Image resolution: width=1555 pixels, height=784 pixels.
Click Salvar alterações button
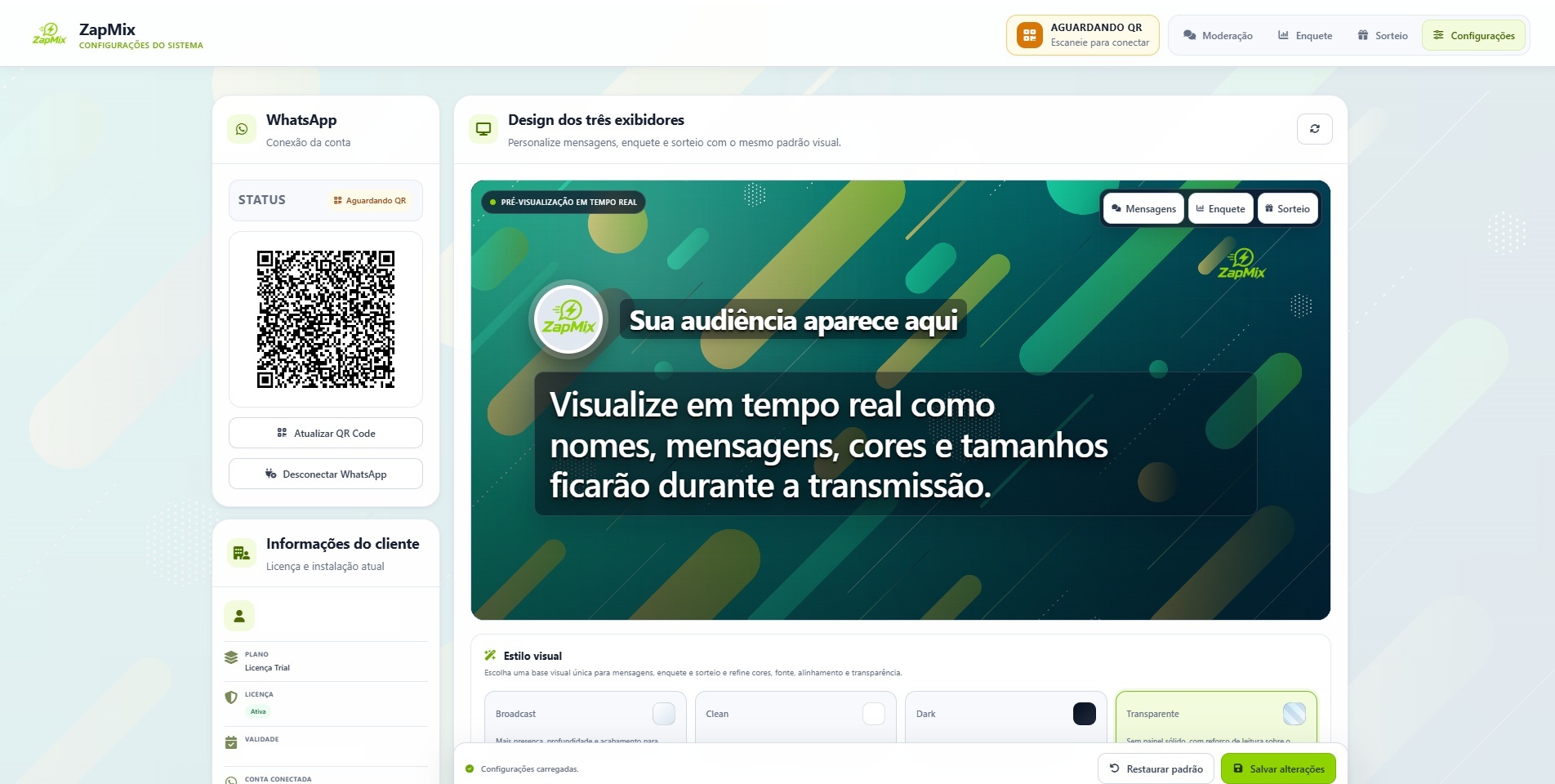(1279, 768)
